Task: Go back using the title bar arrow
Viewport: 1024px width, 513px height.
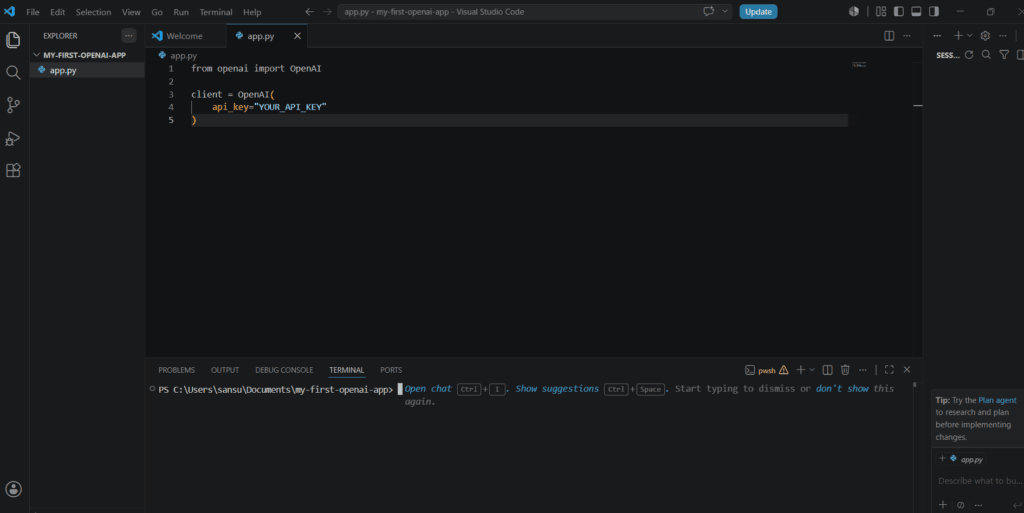Action: pos(310,12)
